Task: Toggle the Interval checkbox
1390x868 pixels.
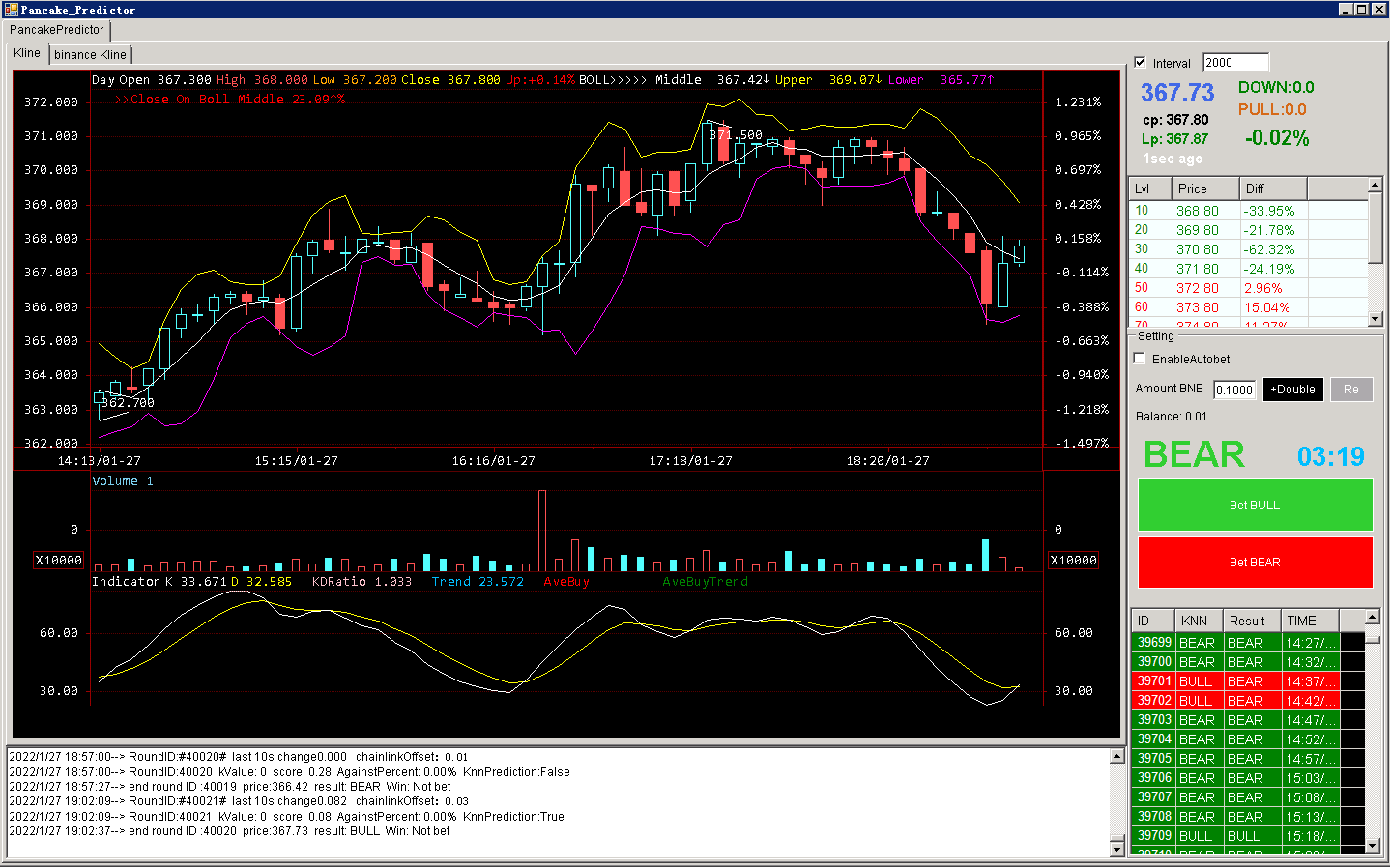Action: (1140, 63)
